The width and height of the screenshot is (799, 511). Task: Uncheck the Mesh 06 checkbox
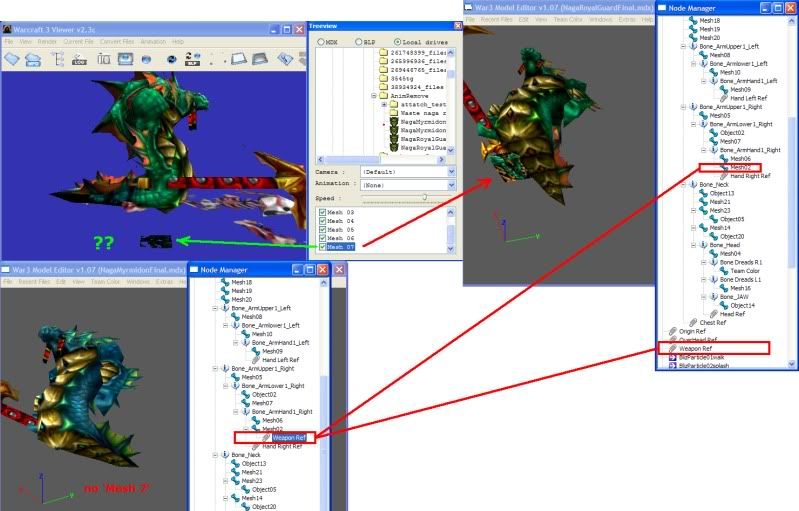pyautogui.click(x=322, y=238)
